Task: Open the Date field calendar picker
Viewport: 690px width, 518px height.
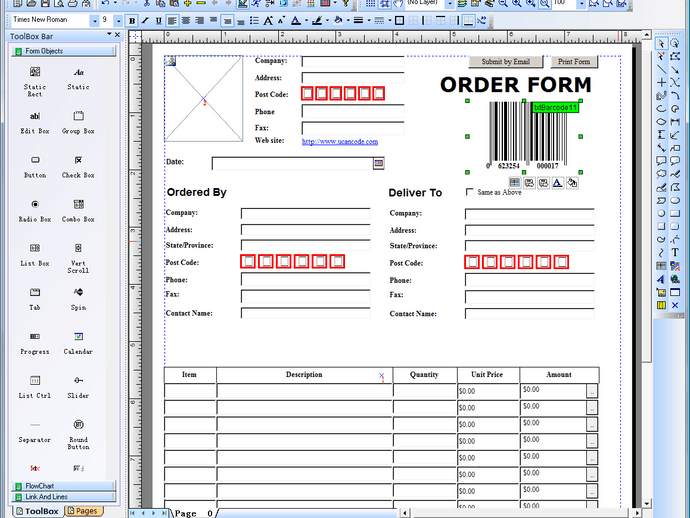Action: tap(378, 163)
